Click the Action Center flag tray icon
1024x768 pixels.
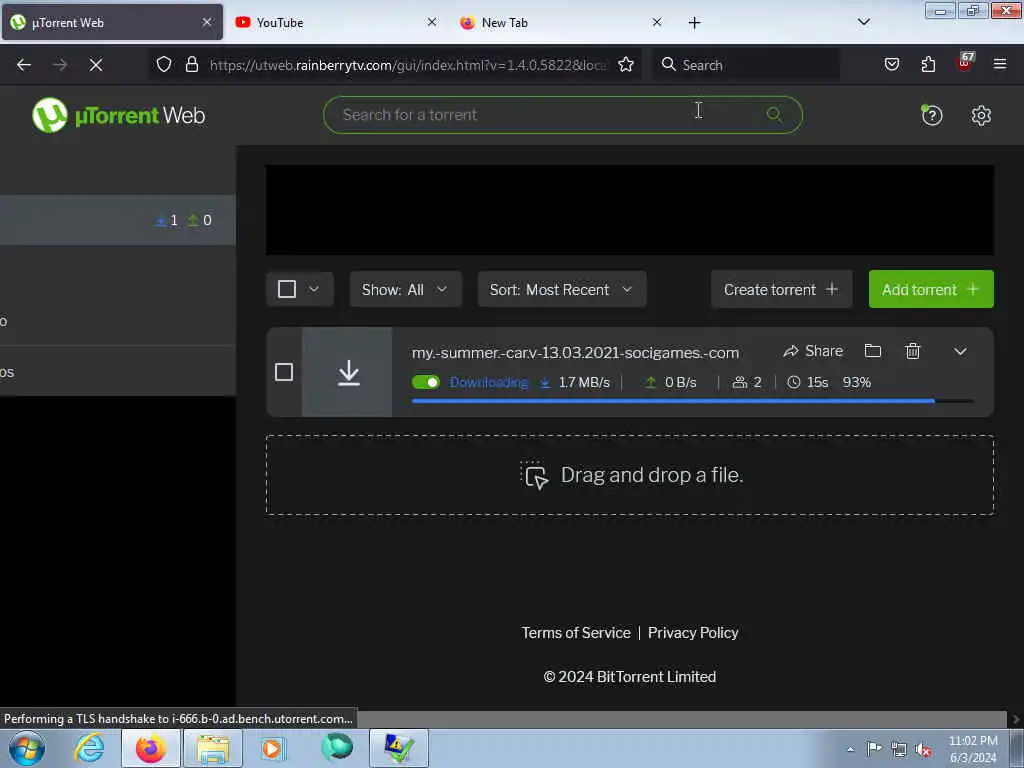tap(874, 749)
